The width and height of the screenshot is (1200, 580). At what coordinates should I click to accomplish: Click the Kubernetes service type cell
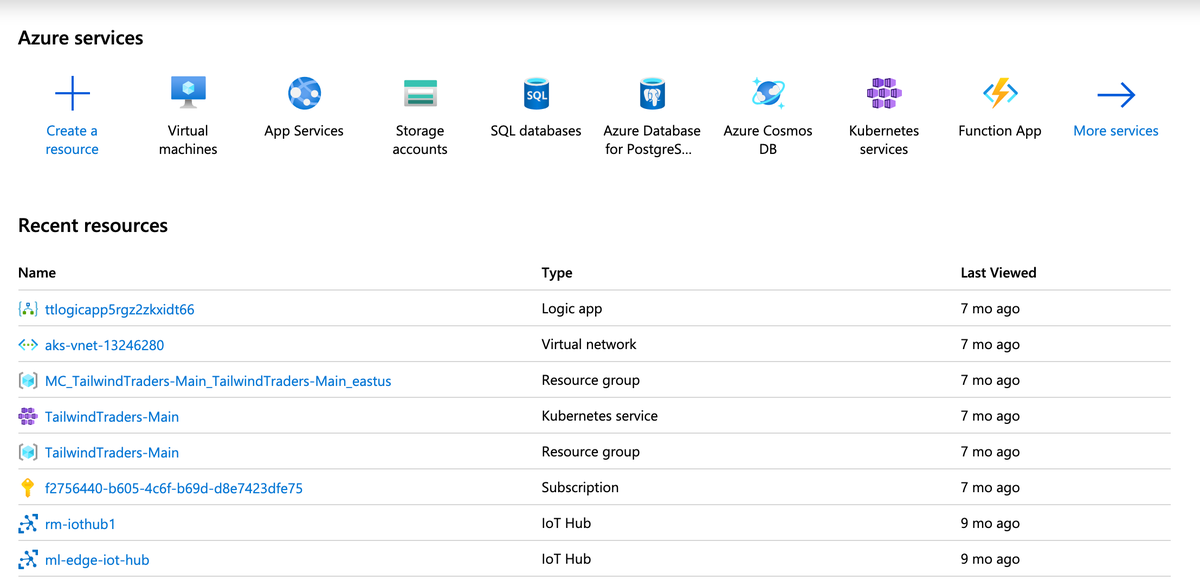coord(600,416)
